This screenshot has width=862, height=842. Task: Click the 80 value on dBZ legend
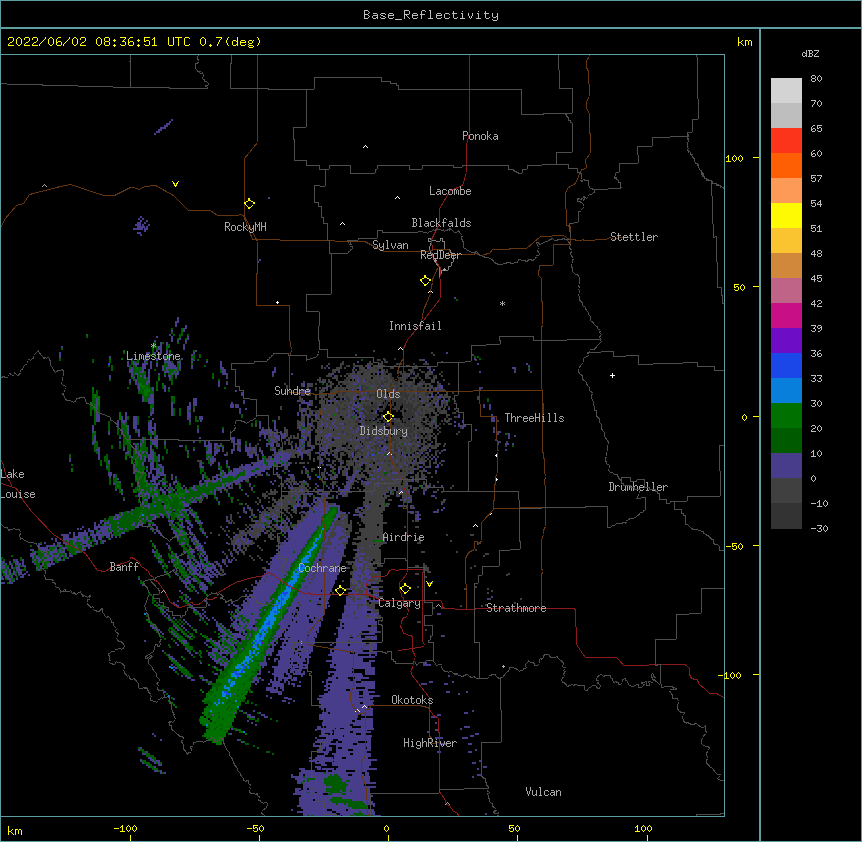pos(816,79)
